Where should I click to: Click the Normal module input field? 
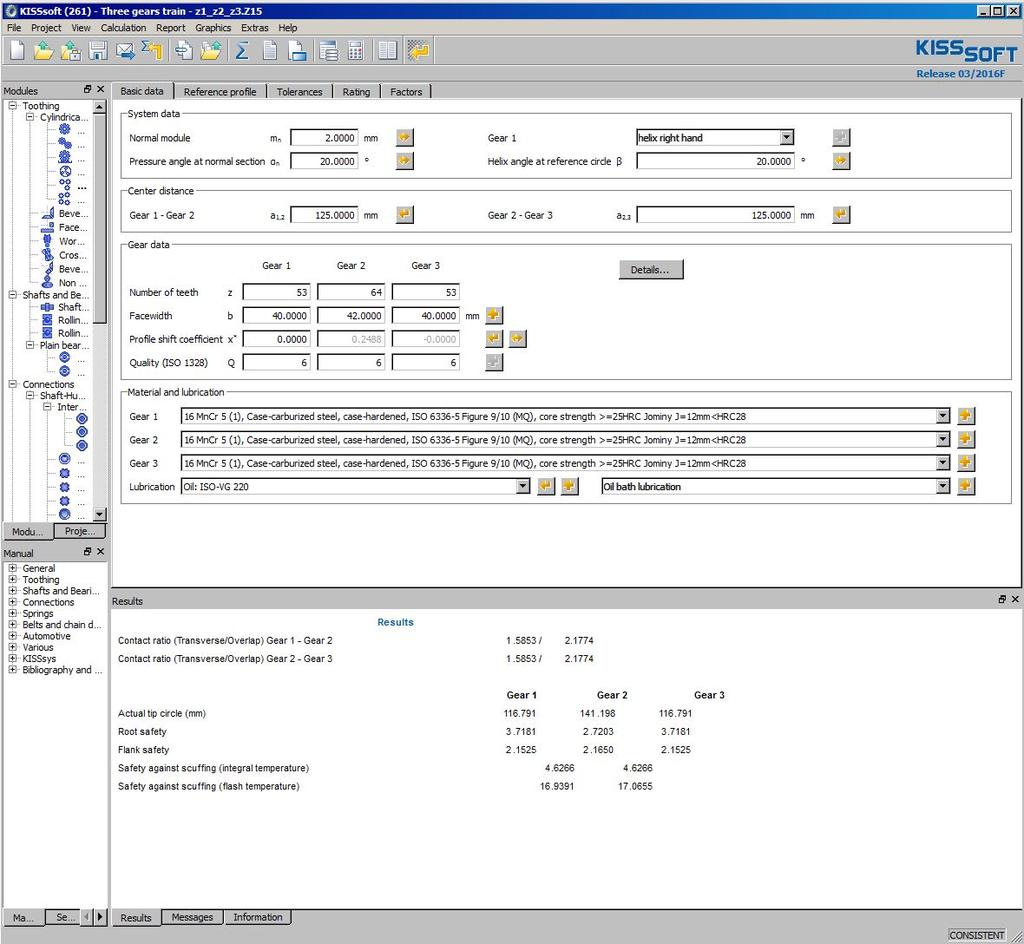pyautogui.click(x=324, y=138)
